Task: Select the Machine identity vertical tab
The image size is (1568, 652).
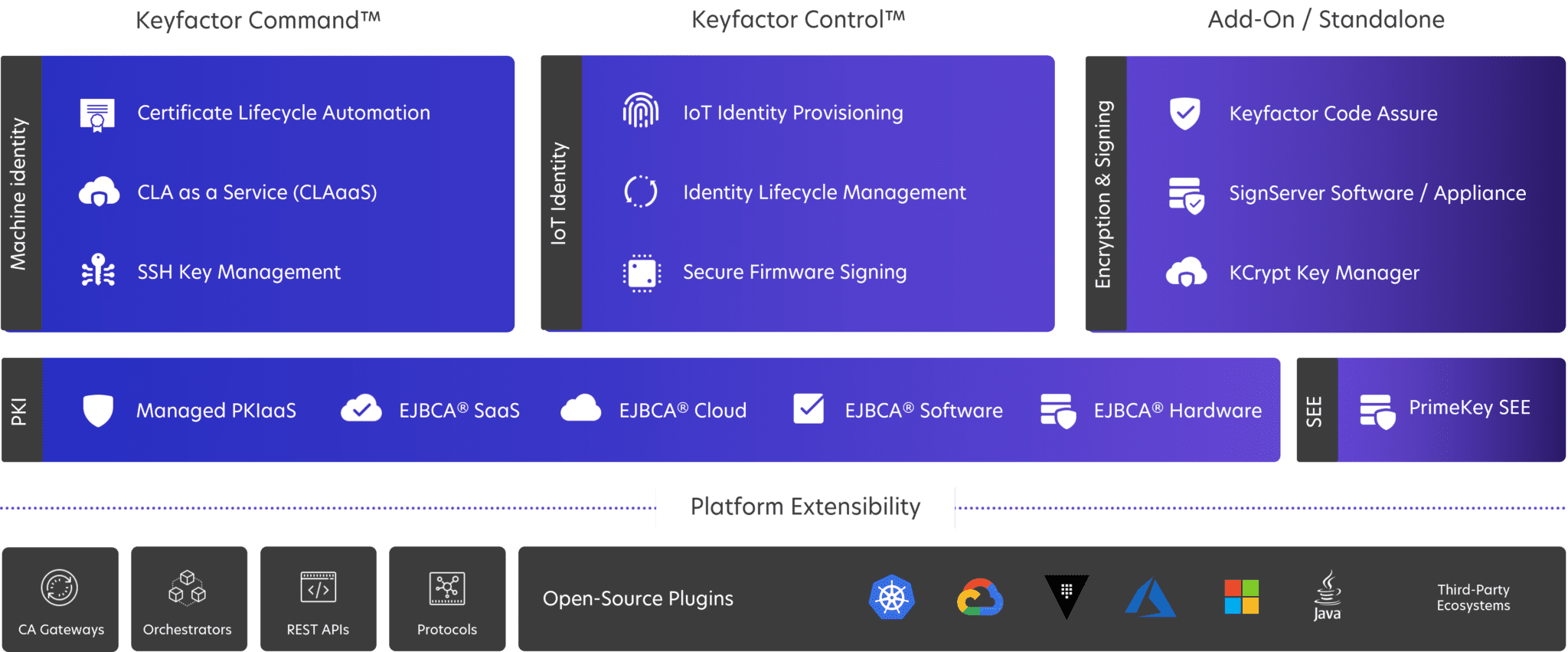Action: click(21, 194)
